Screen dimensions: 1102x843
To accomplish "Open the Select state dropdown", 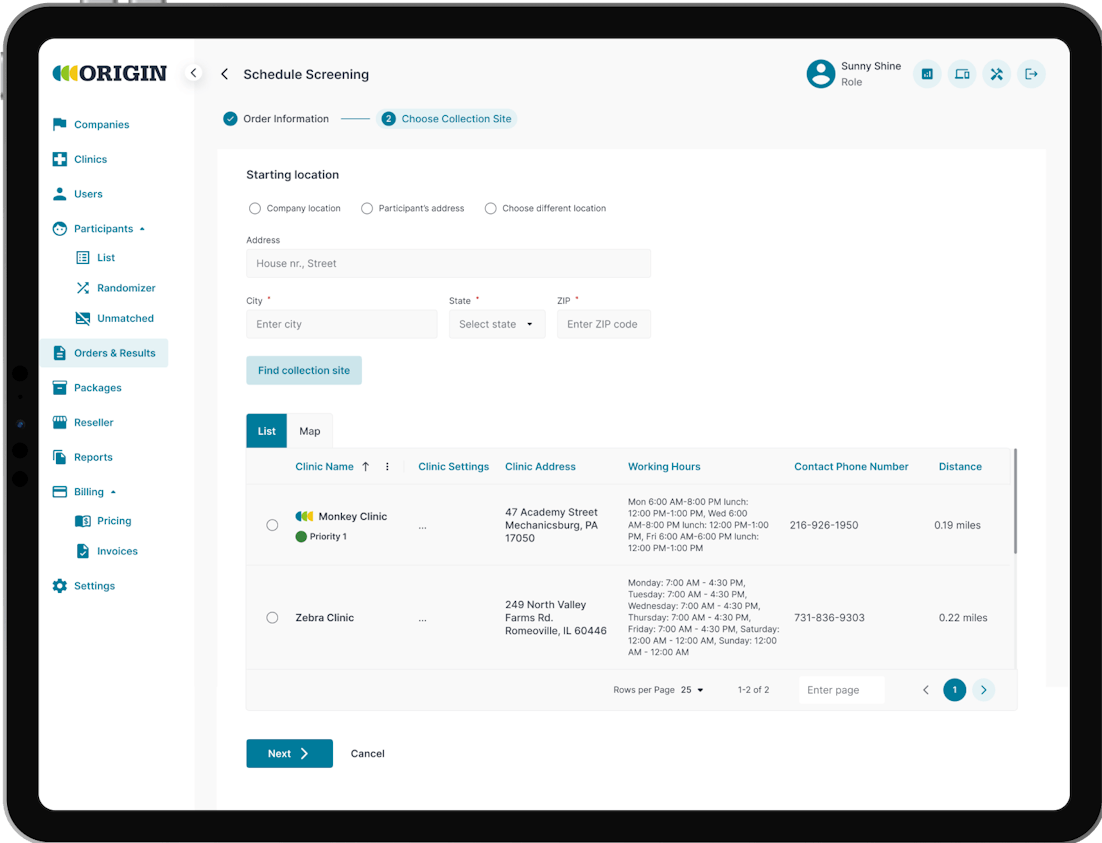I will [497, 324].
